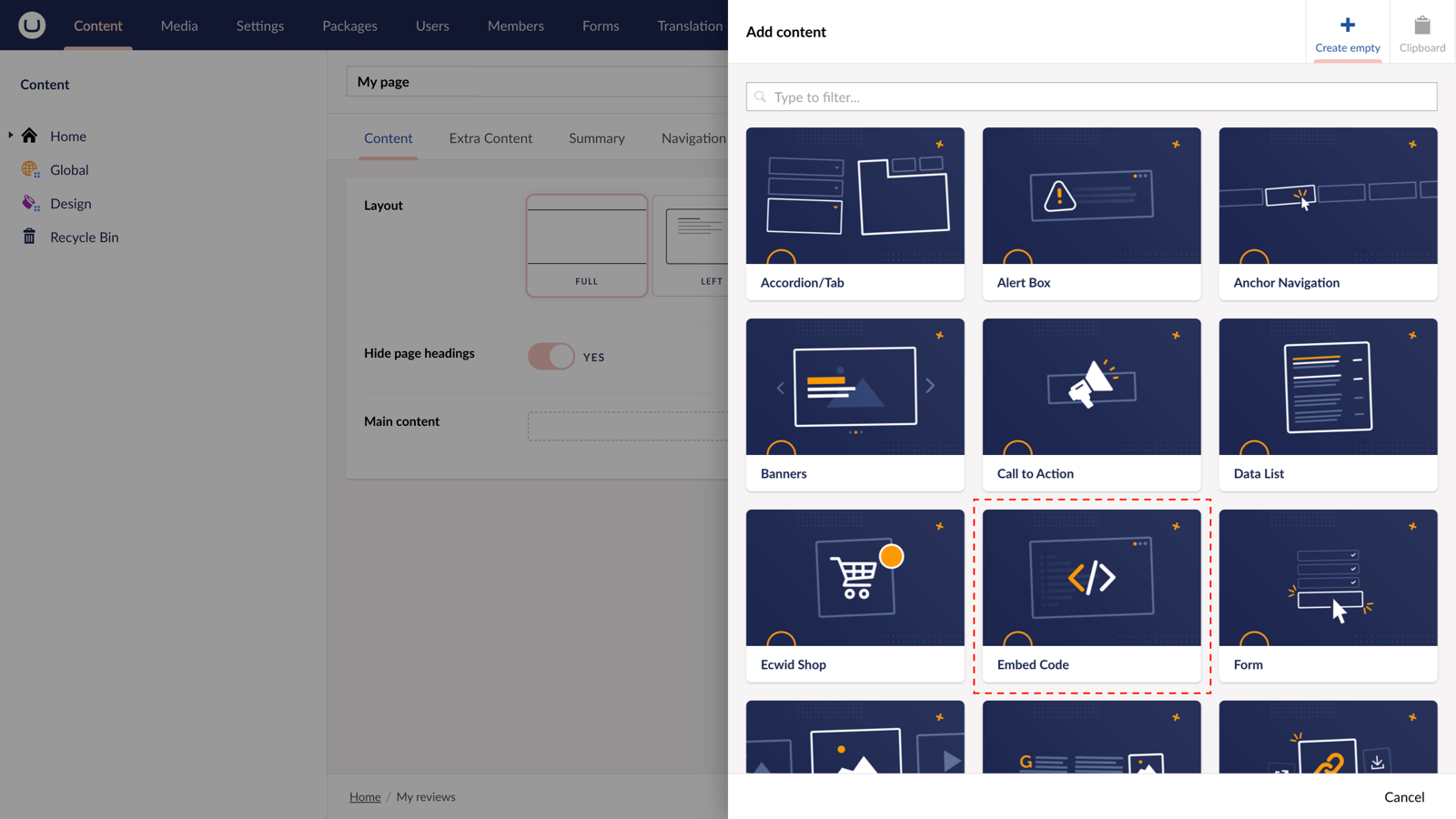This screenshot has width=1456, height=819.
Task: Choose the FULL layout option
Action: [x=587, y=246]
